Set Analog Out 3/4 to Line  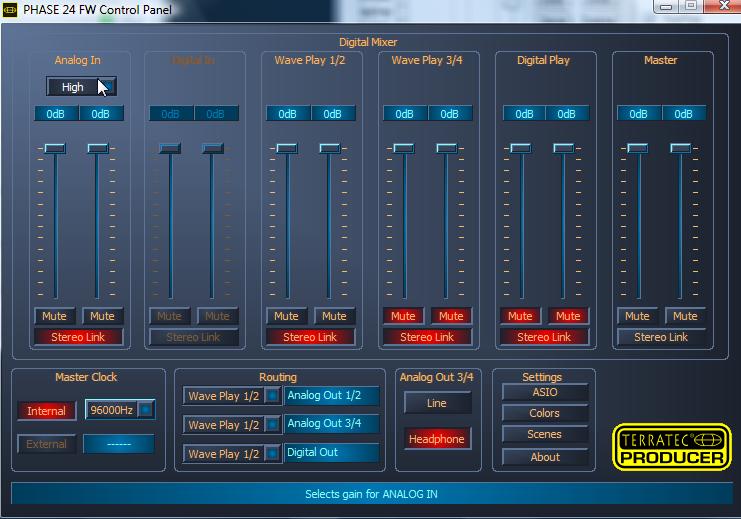(x=437, y=403)
